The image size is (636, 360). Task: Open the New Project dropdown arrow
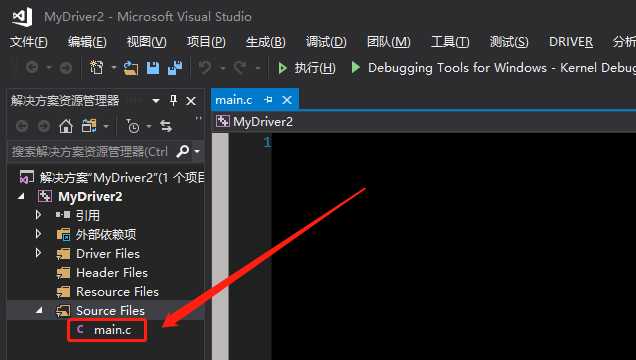114,68
